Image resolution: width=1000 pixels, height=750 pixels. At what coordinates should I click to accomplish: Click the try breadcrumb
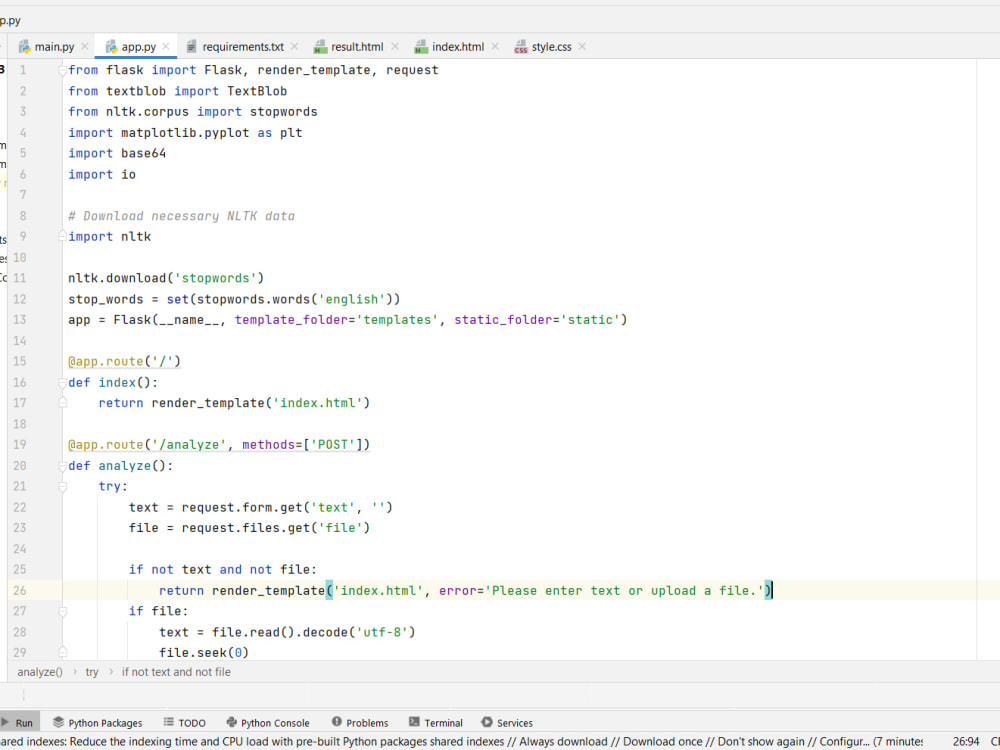click(92, 672)
